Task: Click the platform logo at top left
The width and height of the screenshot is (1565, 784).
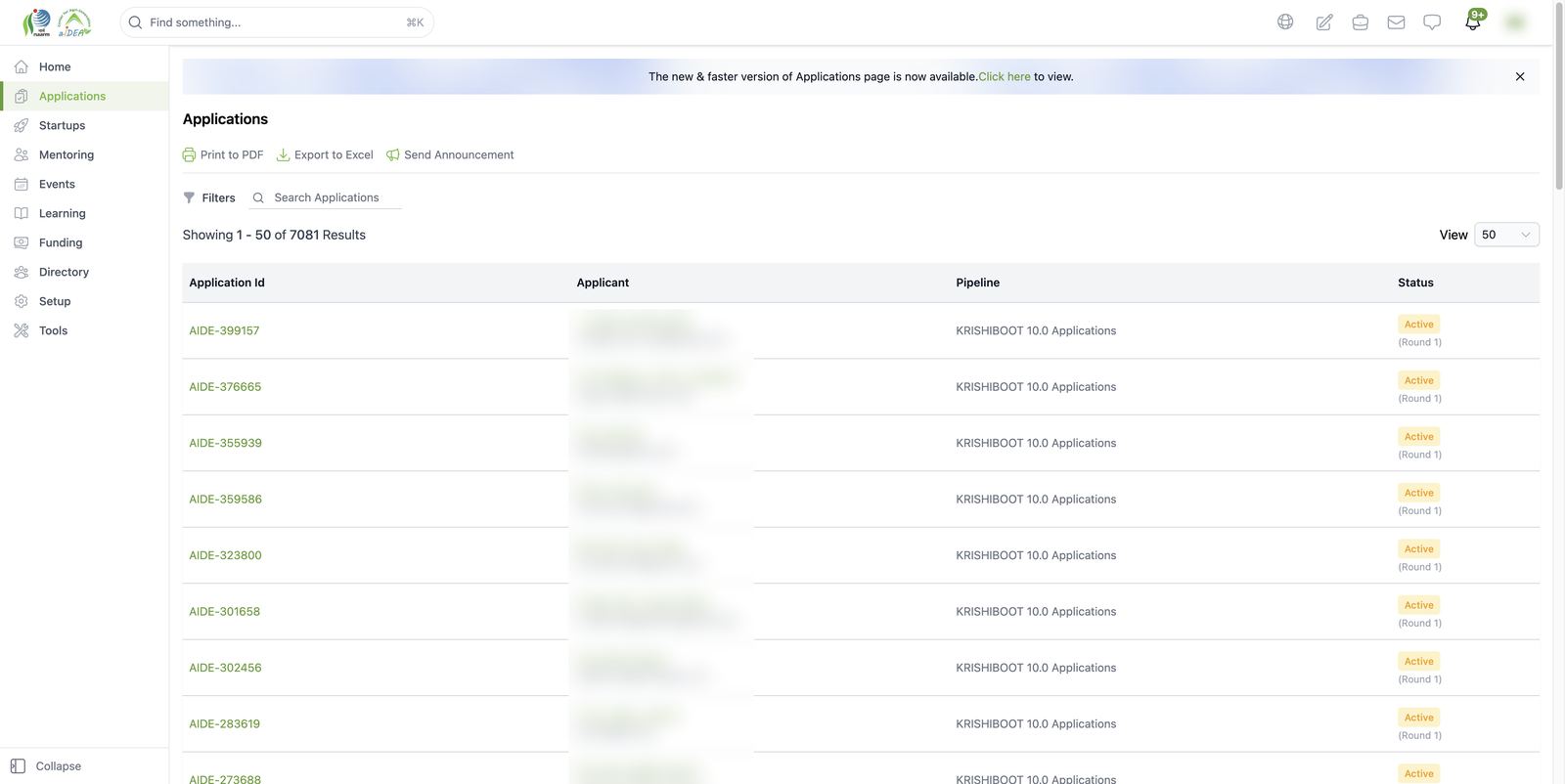Action: tap(57, 22)
